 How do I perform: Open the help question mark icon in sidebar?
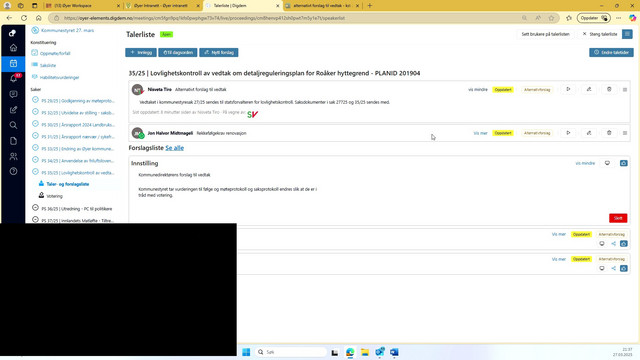pyautogui.click(x=13, y=171)
